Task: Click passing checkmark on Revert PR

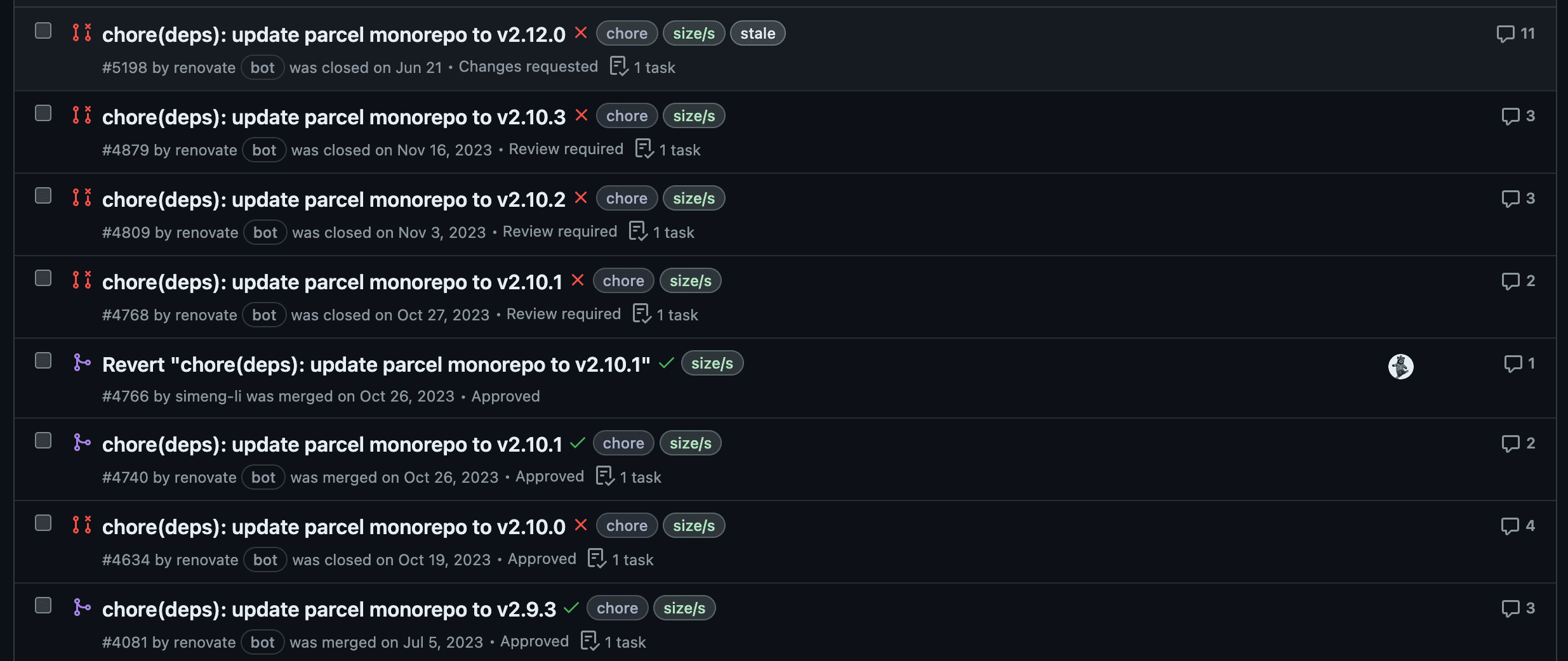Action: click(666, 363)
